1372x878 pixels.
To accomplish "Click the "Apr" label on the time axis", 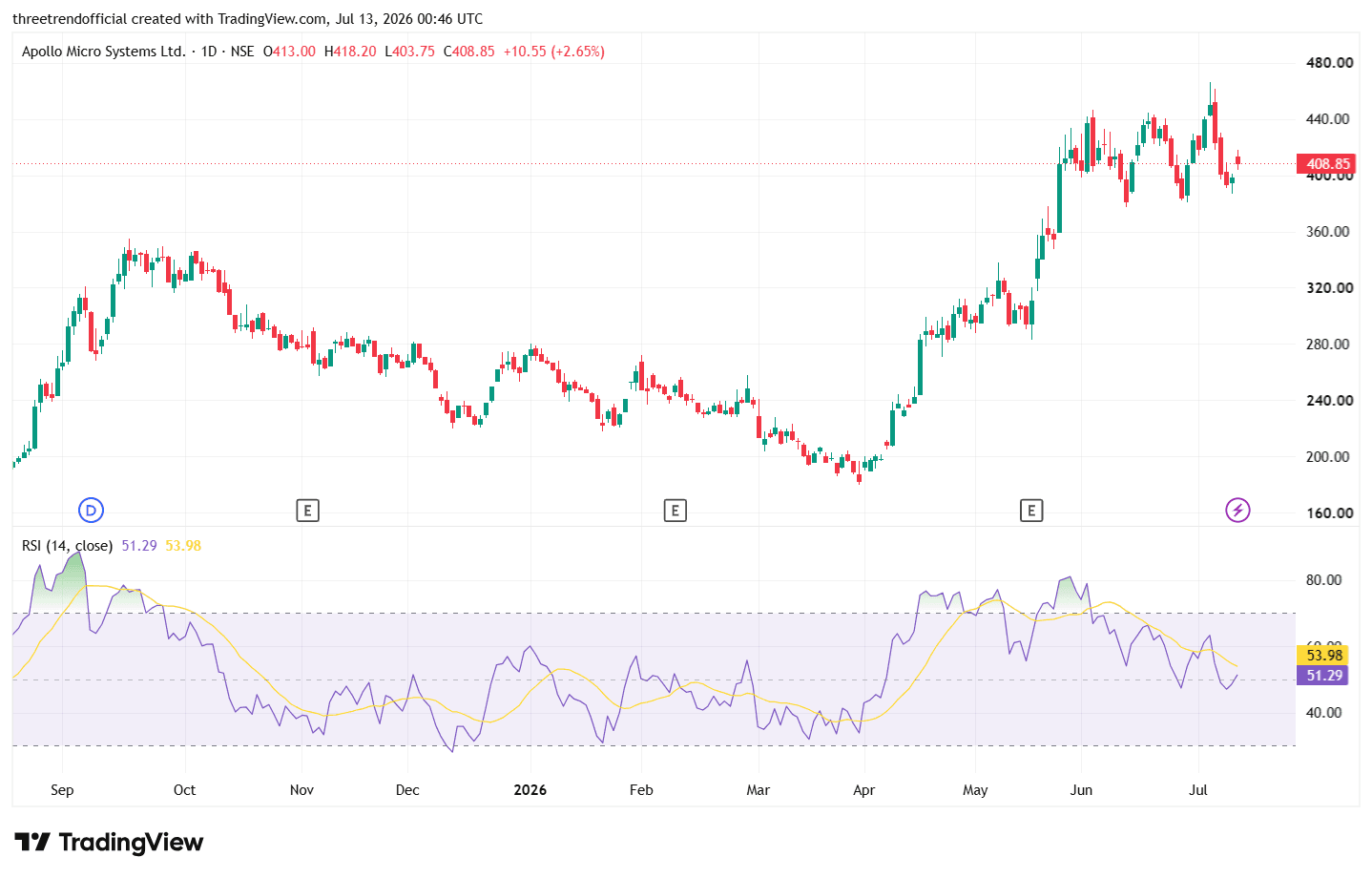I will [864, 790].
